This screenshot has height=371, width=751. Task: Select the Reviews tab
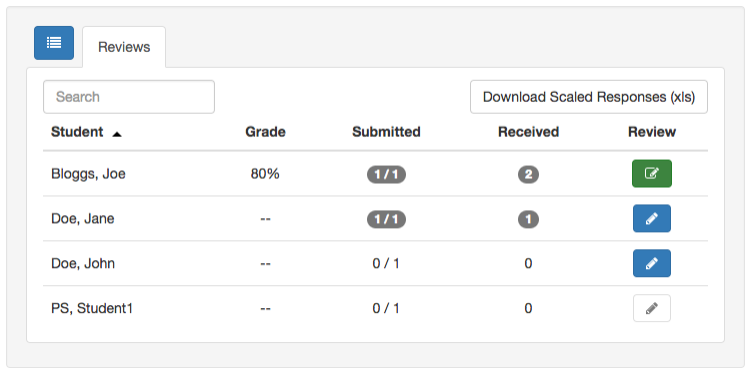point(124,47)
